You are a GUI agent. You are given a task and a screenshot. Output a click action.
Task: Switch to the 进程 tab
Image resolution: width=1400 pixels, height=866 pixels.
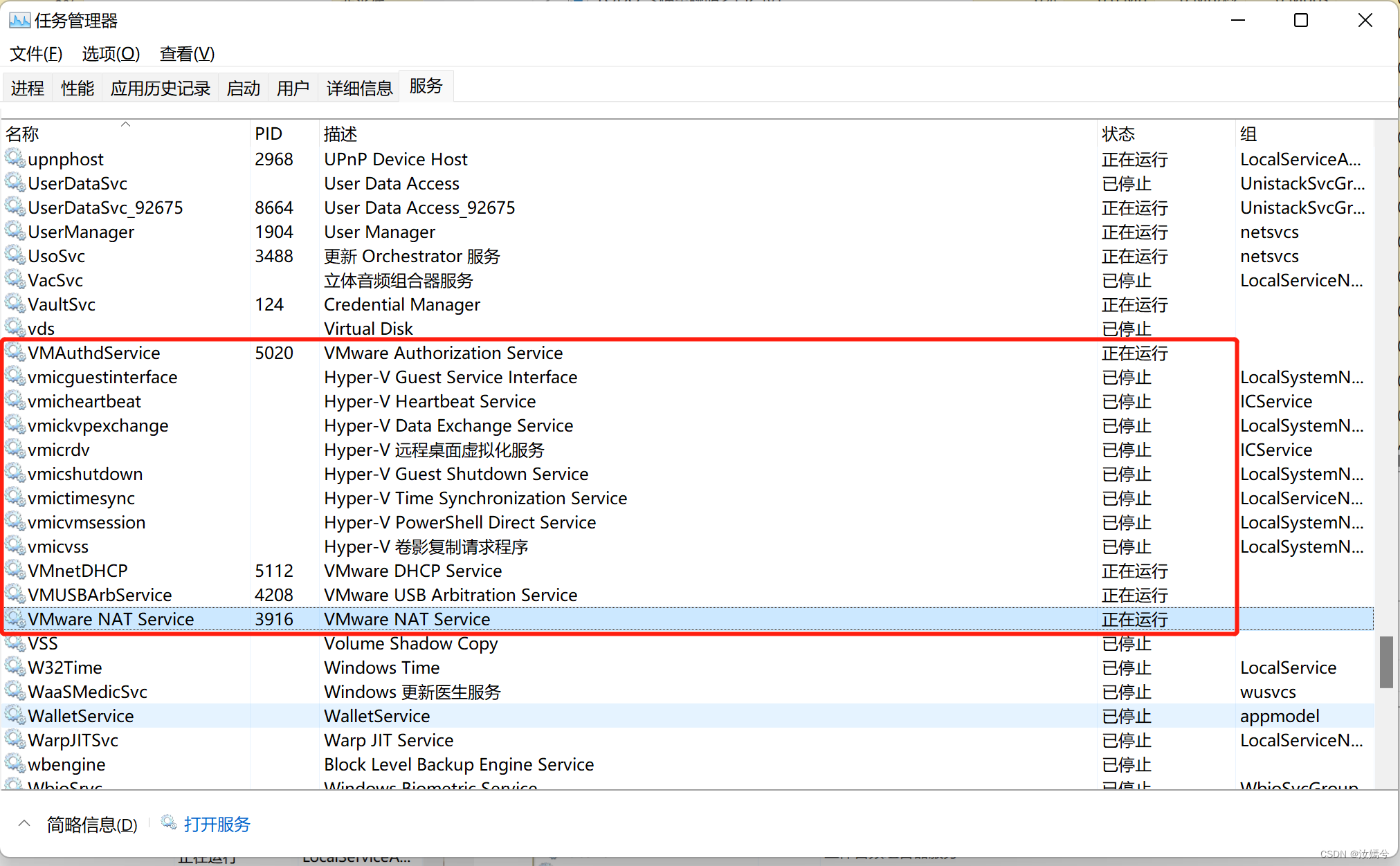tap(28, 88)
